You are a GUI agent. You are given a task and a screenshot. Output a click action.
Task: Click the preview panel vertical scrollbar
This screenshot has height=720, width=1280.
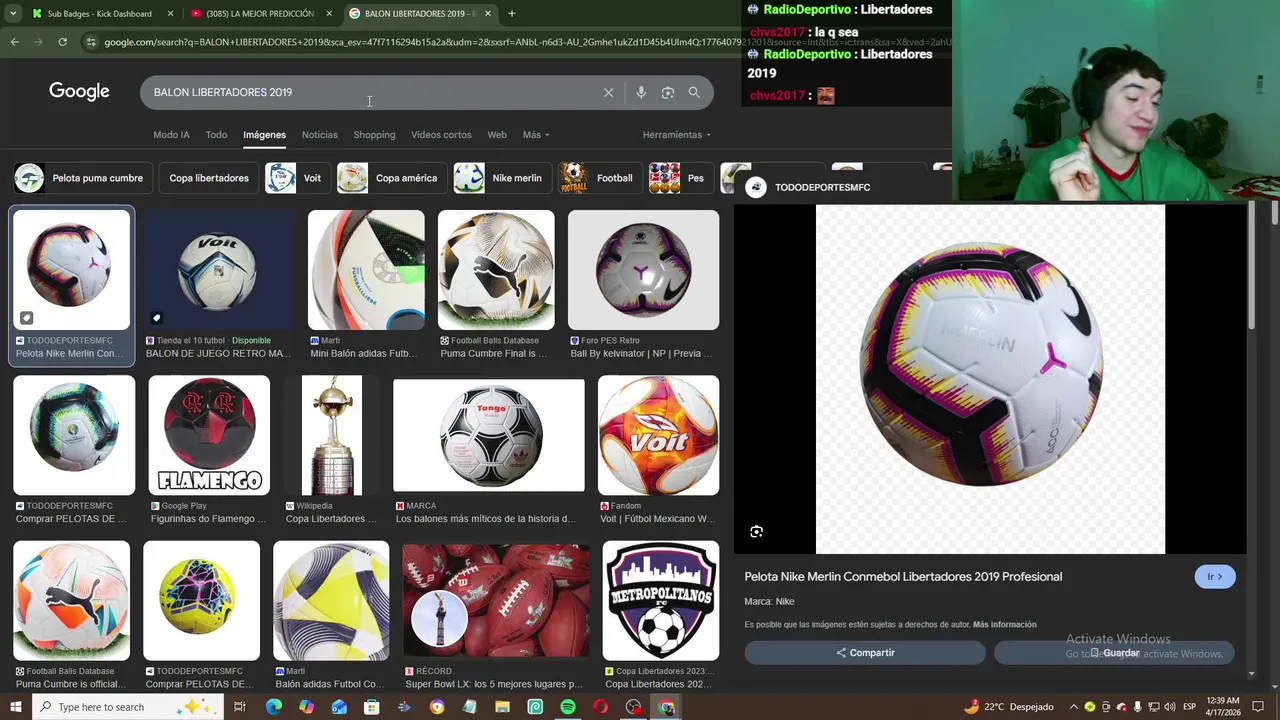coord(1250,266)
